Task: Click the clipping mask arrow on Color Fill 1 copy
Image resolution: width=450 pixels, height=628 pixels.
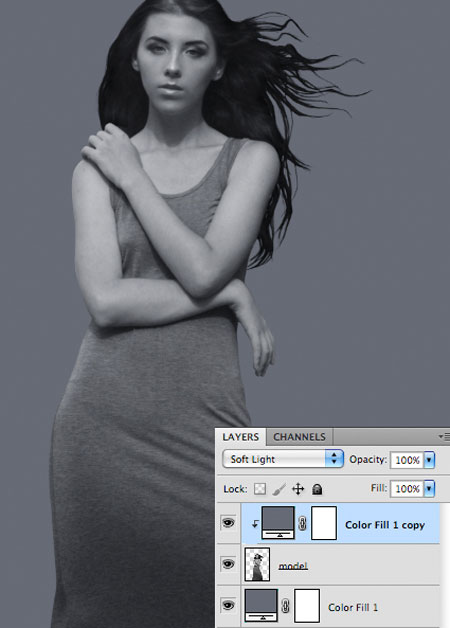Action: pos(254,524)
